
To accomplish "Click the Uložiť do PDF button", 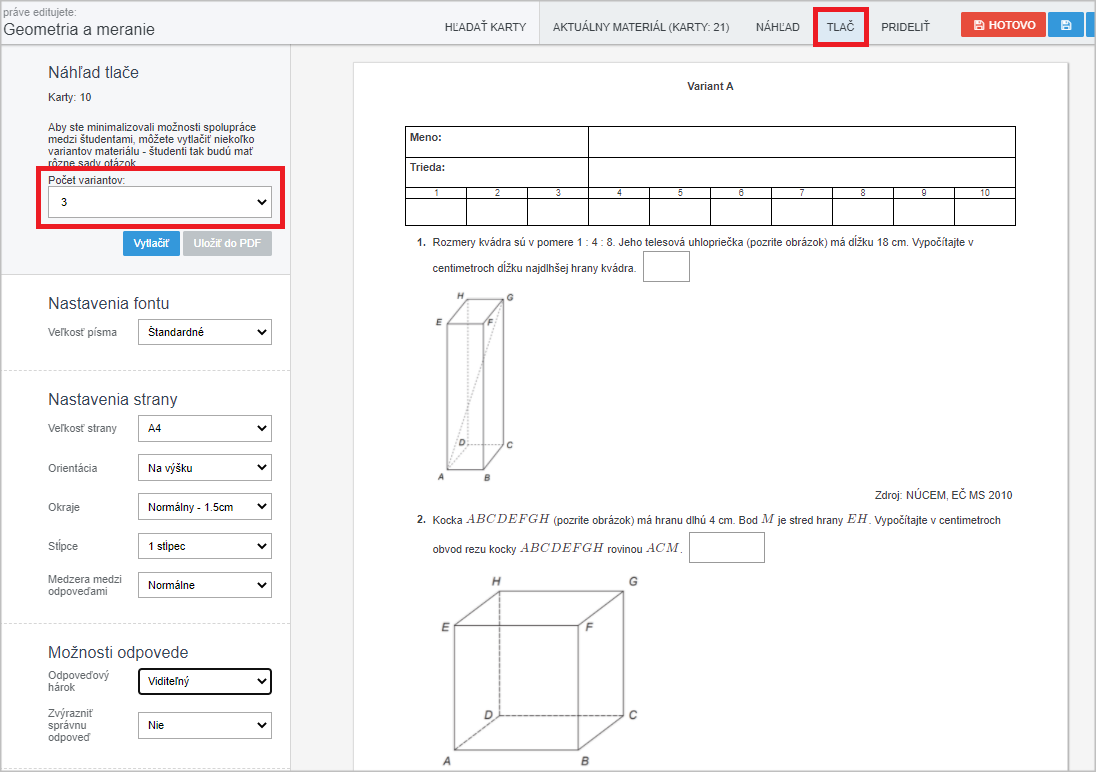I will [x=227, y=243].
